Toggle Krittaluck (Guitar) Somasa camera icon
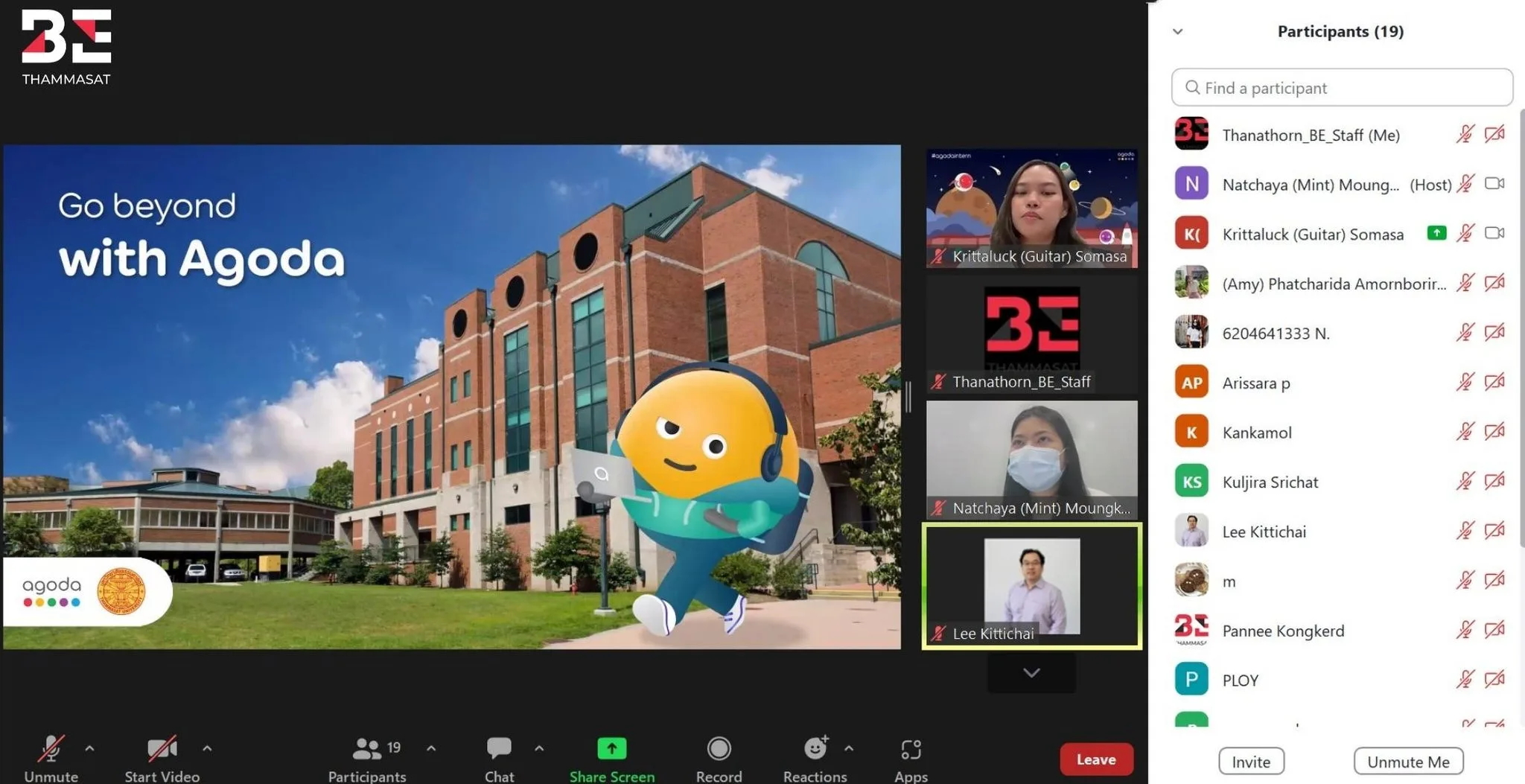 pyautogui.click(x=1494, y=233)
